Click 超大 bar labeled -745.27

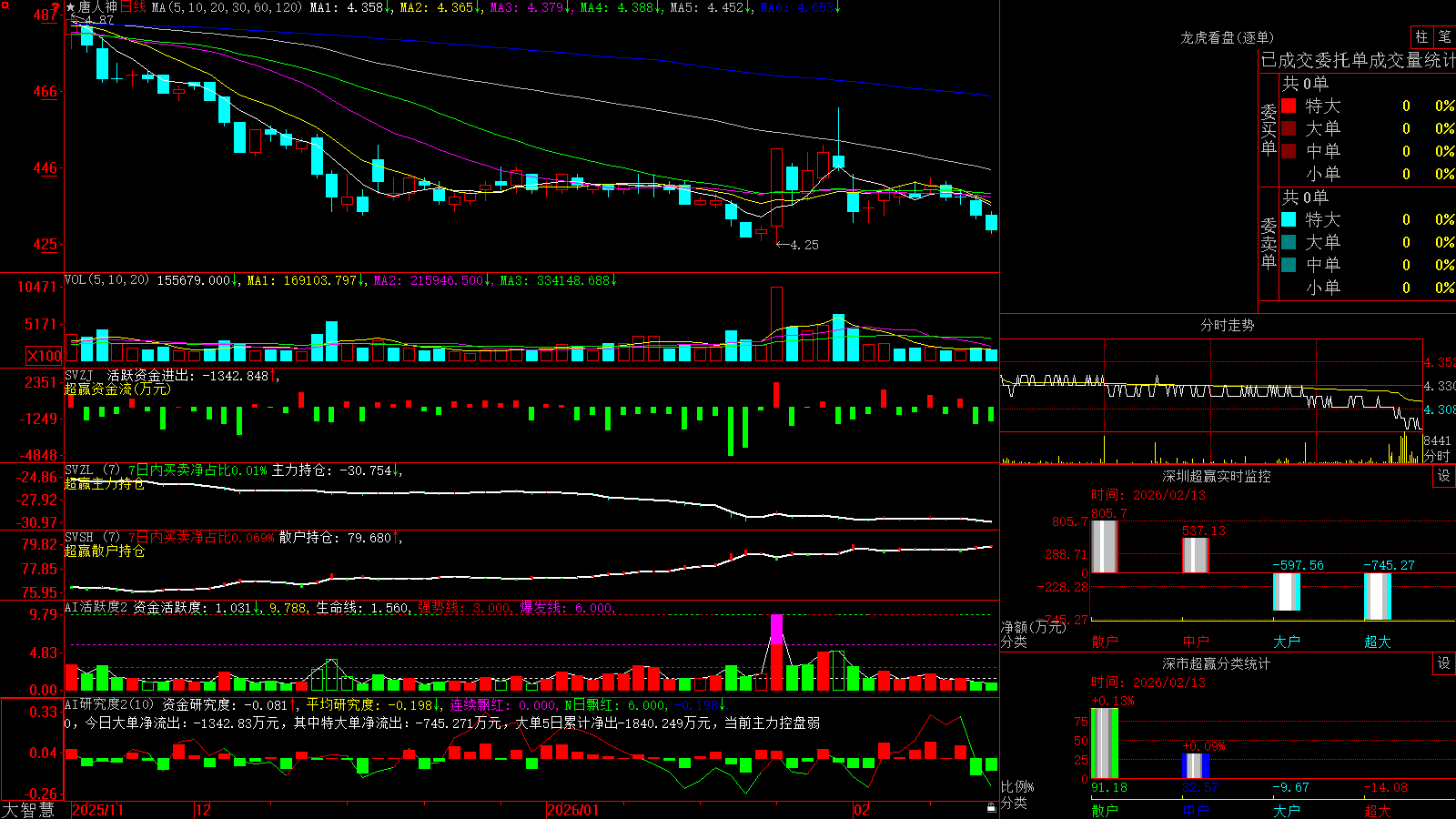(x=1378, y=596)
